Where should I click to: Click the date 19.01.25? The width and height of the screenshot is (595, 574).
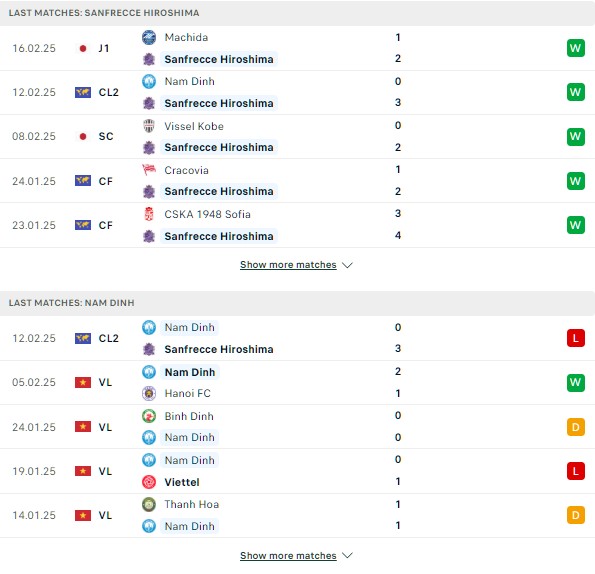coord(34,471)
